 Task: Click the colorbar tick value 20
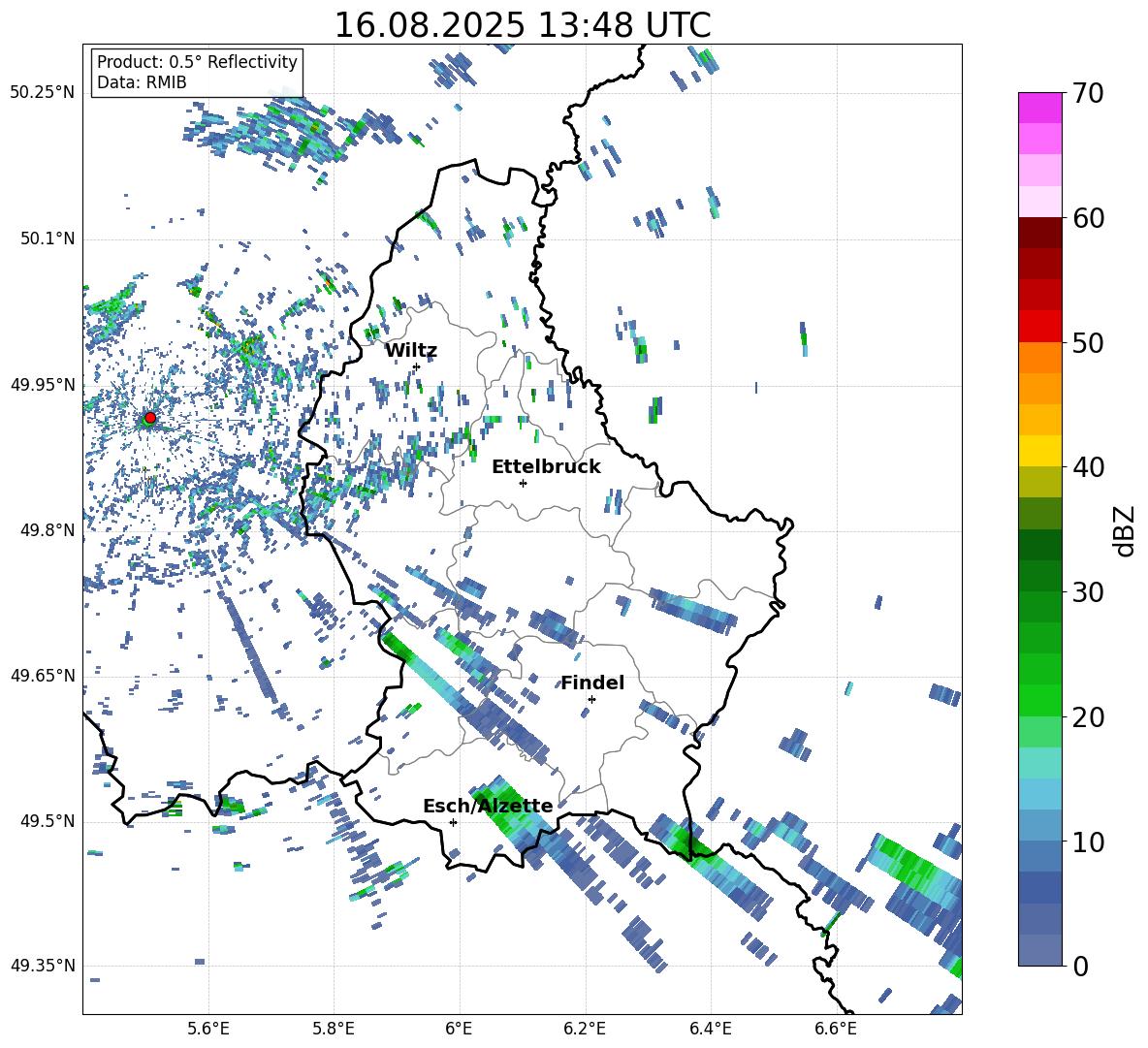pyautogui.click(x=1087, y=717)
